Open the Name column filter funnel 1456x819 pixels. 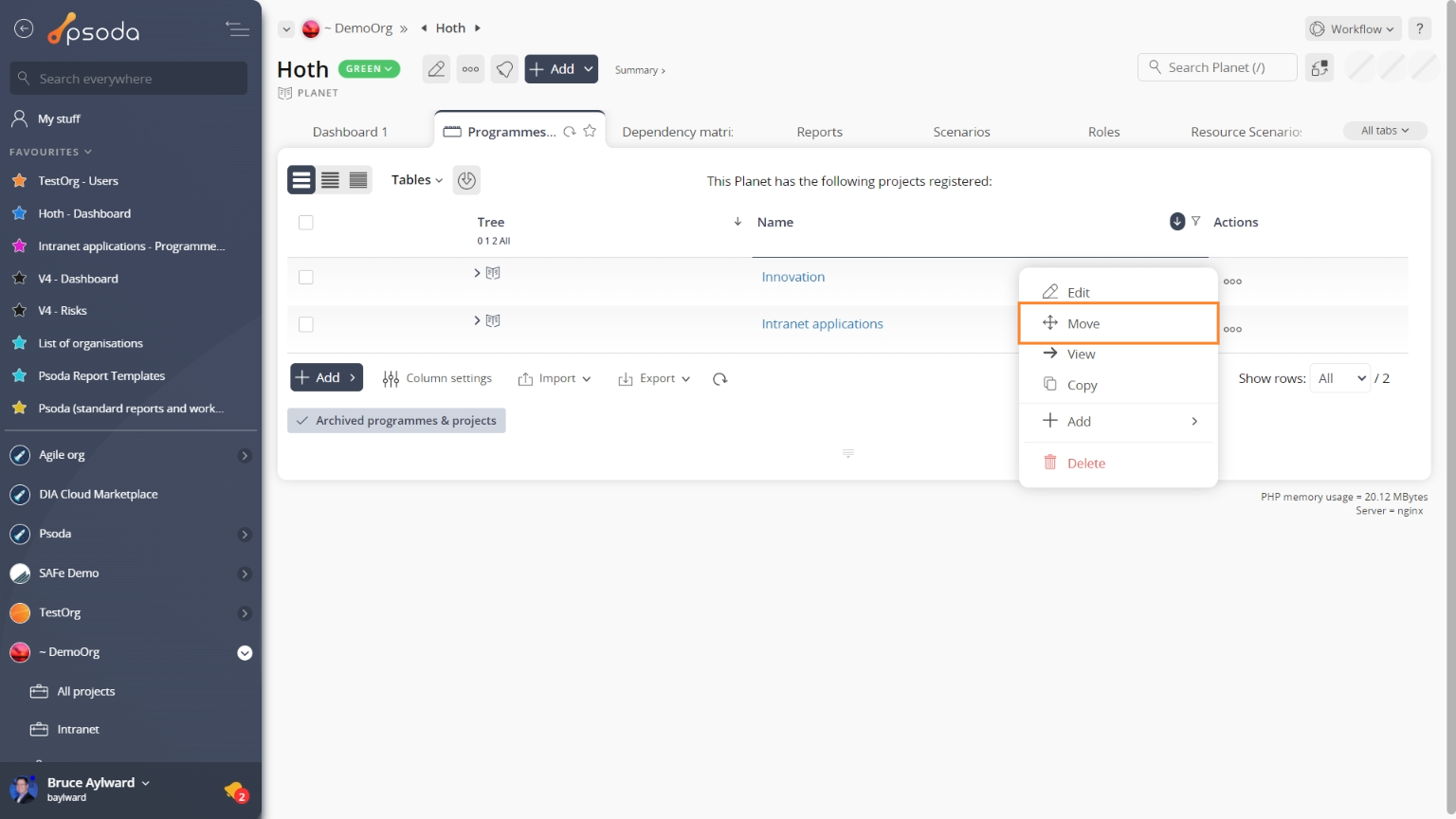(x=1195, y=221)
